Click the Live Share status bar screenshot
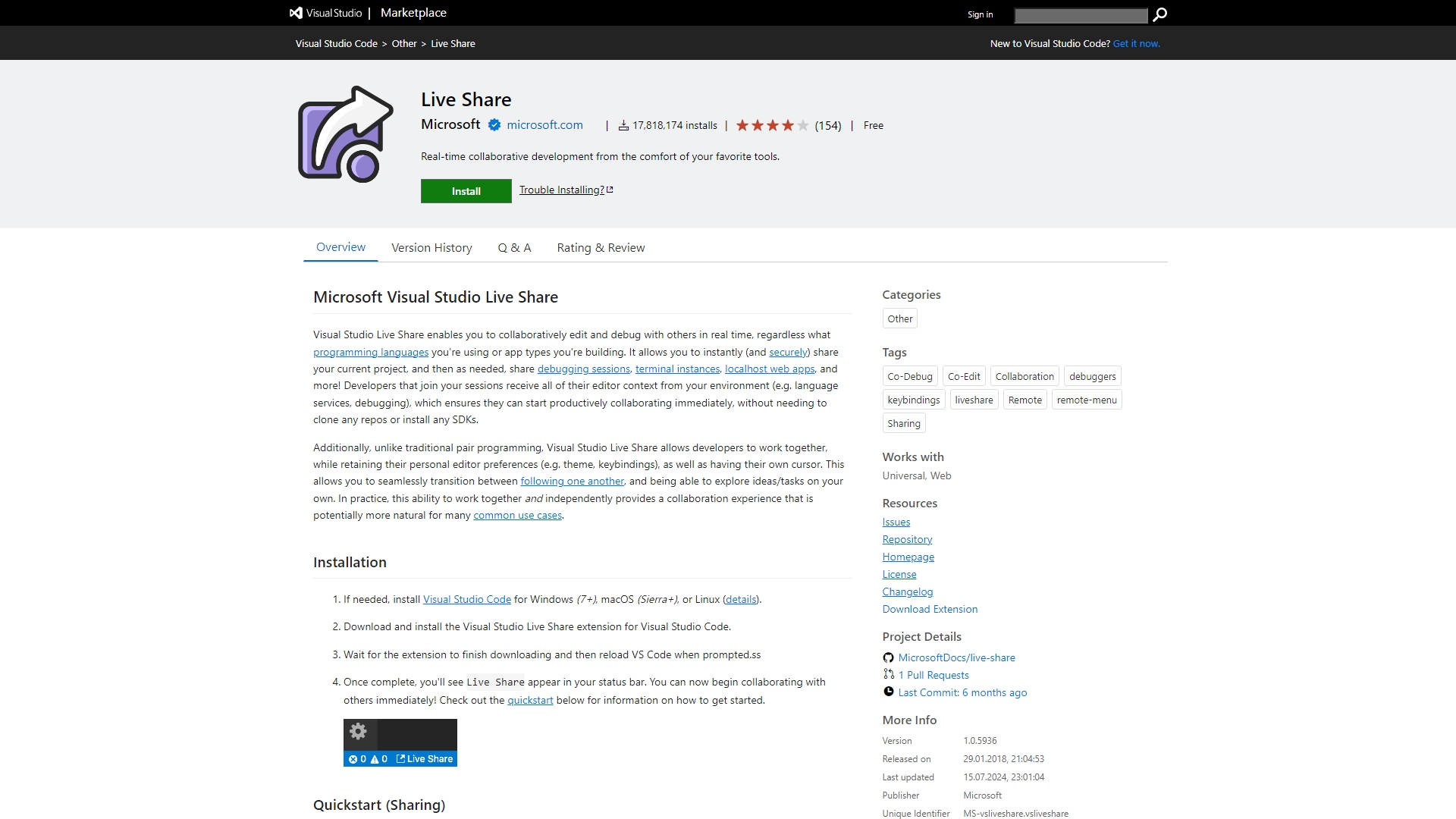Image resolution: width=1456 pixels, height=819 pixels. (400, 742)
